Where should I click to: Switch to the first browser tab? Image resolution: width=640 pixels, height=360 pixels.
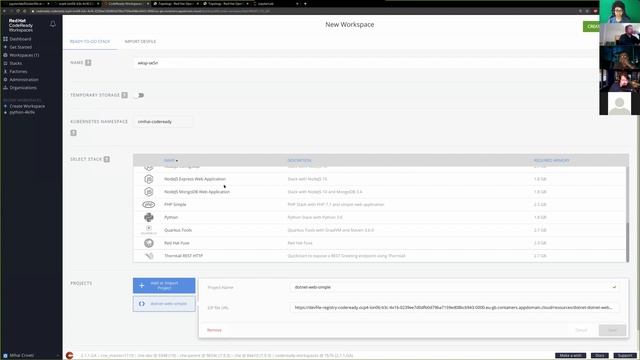[x=26, y=3]
